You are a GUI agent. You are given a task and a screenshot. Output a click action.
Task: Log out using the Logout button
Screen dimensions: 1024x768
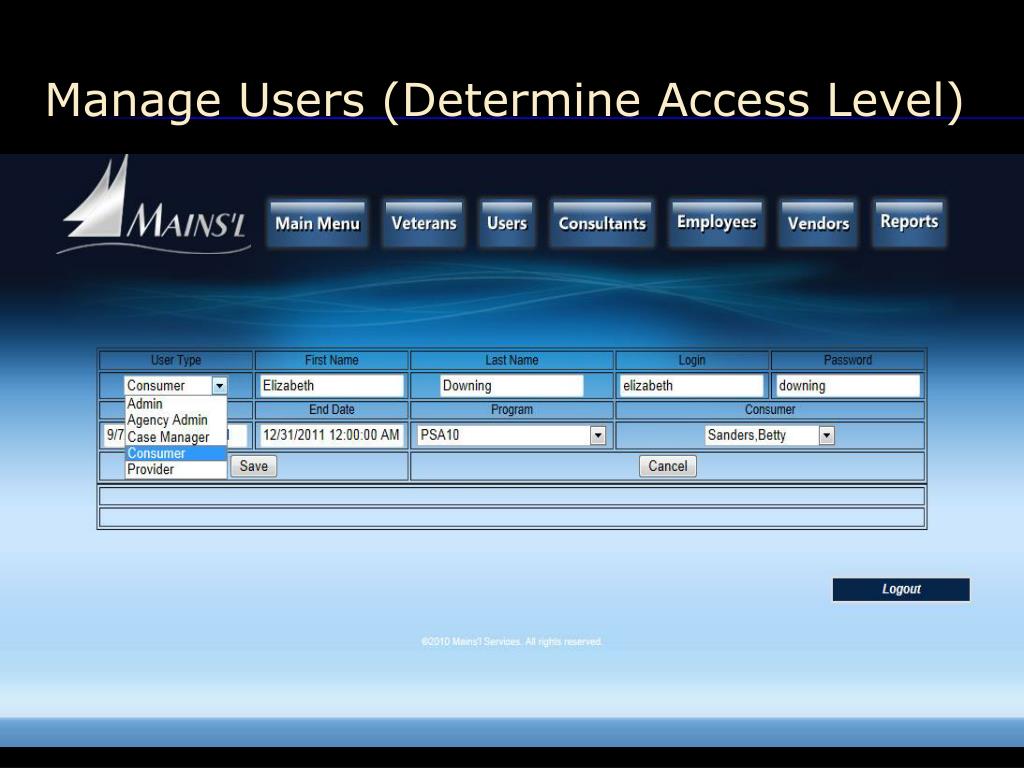[x=901, y=589]
